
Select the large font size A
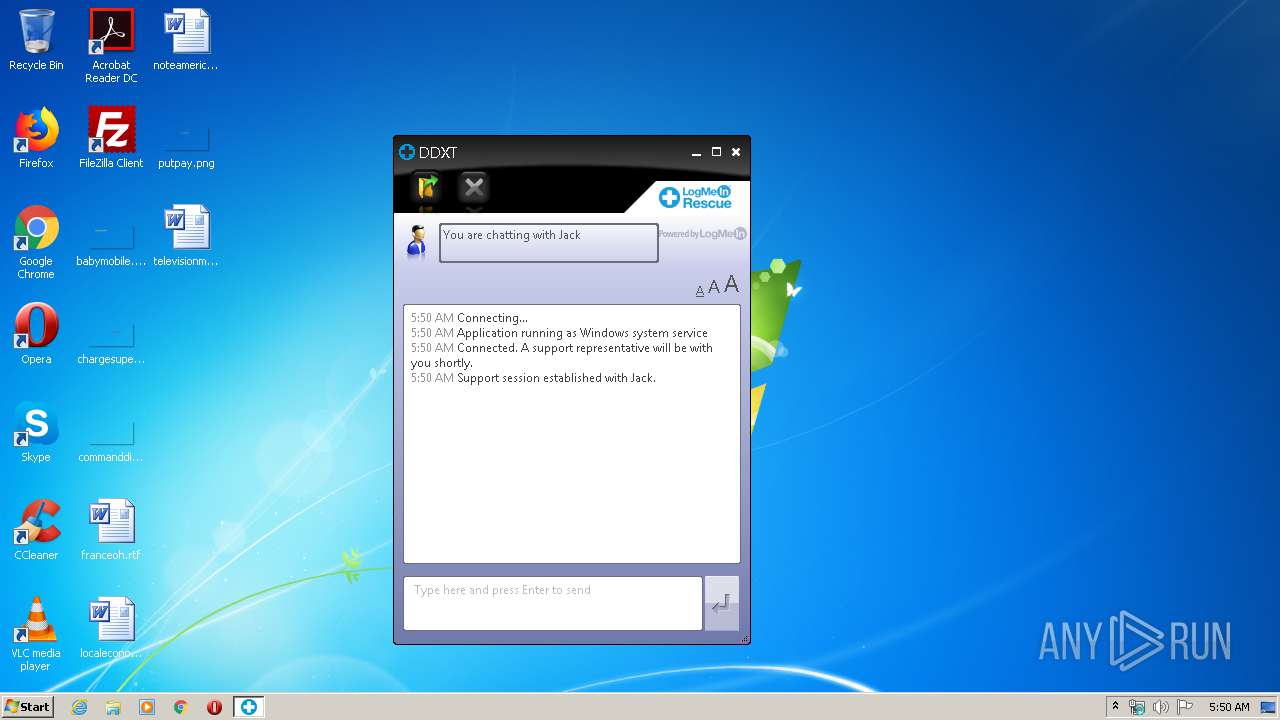tap(732, 285)
